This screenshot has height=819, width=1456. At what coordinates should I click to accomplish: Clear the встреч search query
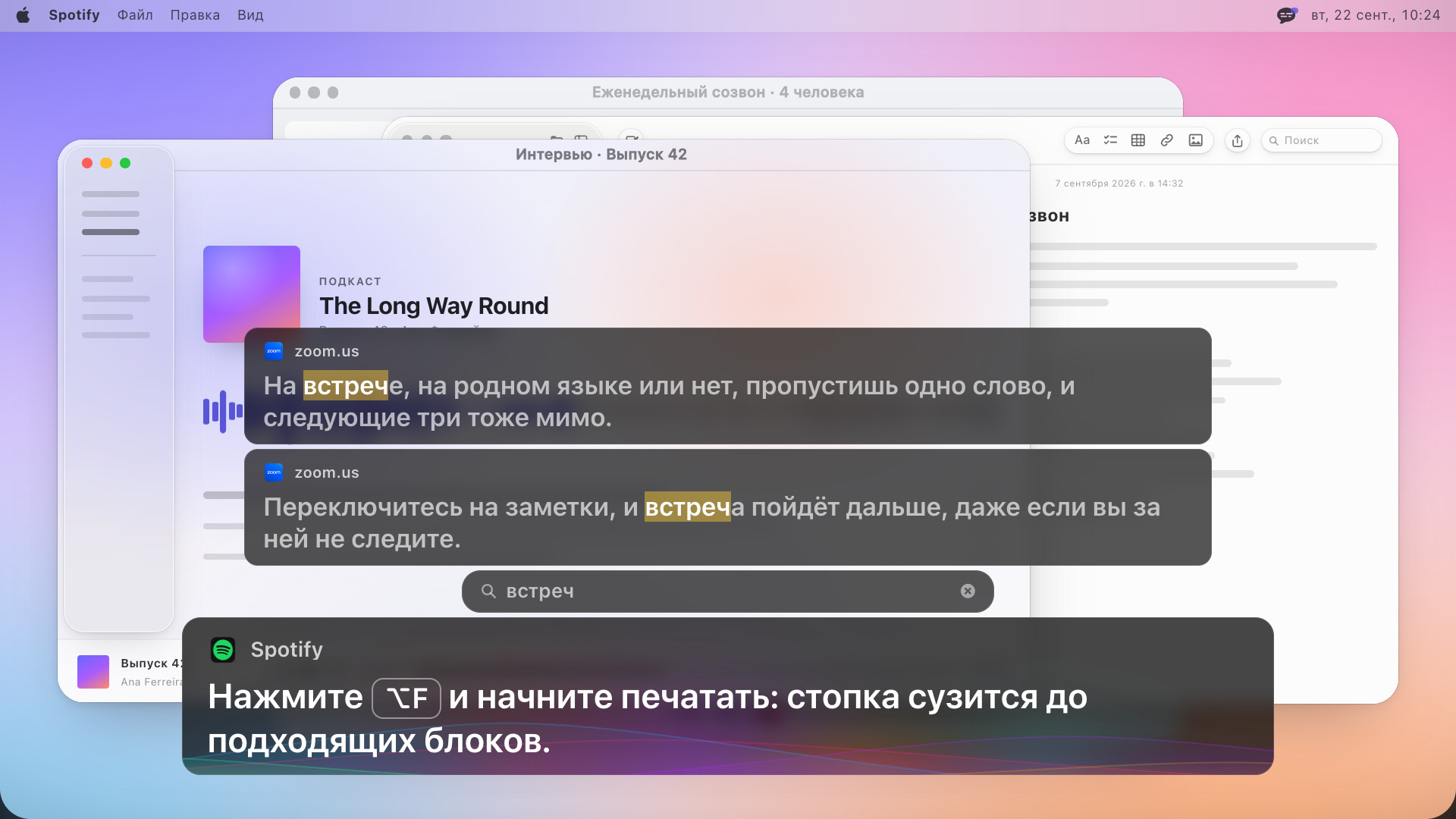968,591
